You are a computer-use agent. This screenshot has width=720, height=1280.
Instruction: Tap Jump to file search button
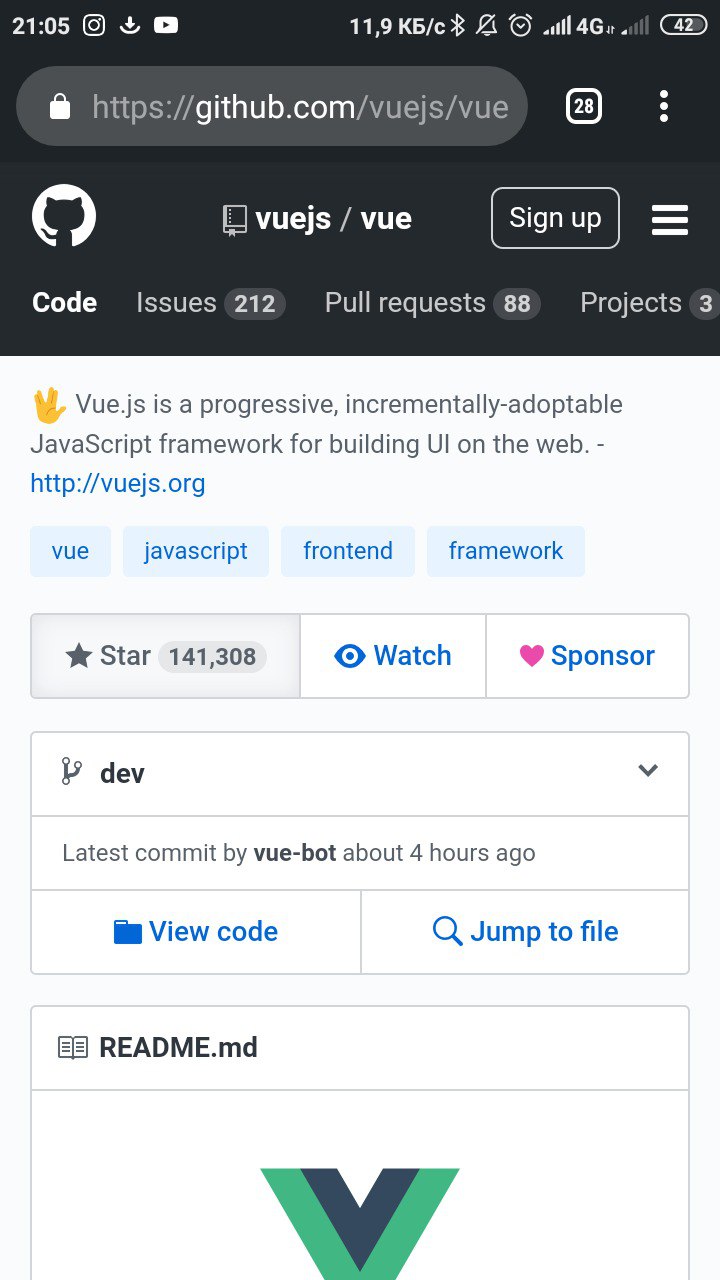[525, 932]
